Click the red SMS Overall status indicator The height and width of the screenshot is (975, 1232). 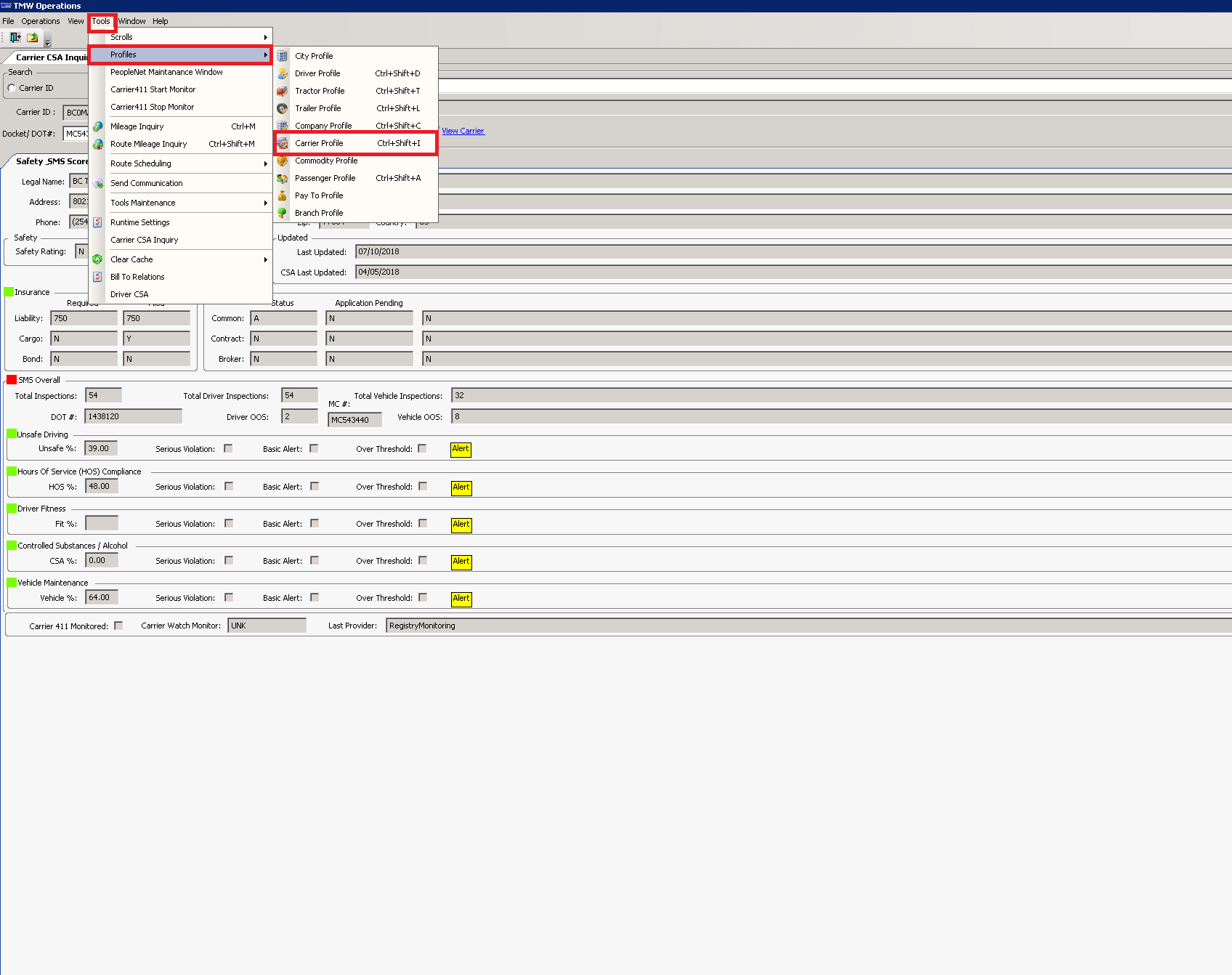12,379
